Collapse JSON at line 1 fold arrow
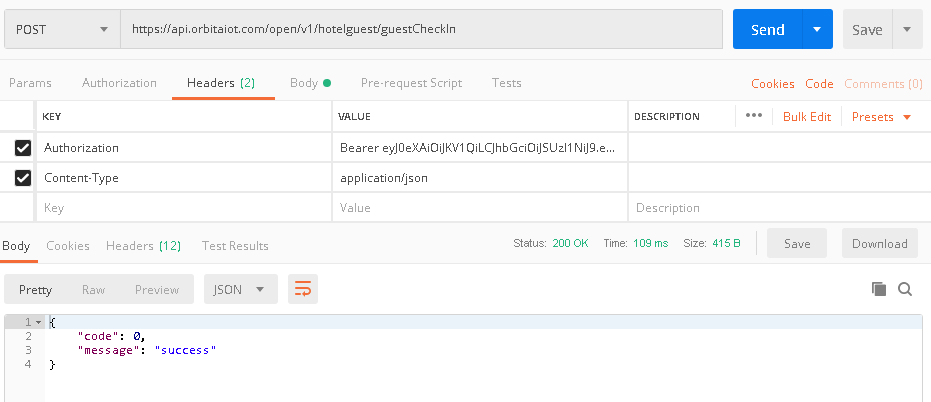The image size is (931, 402). pos(39,322)
